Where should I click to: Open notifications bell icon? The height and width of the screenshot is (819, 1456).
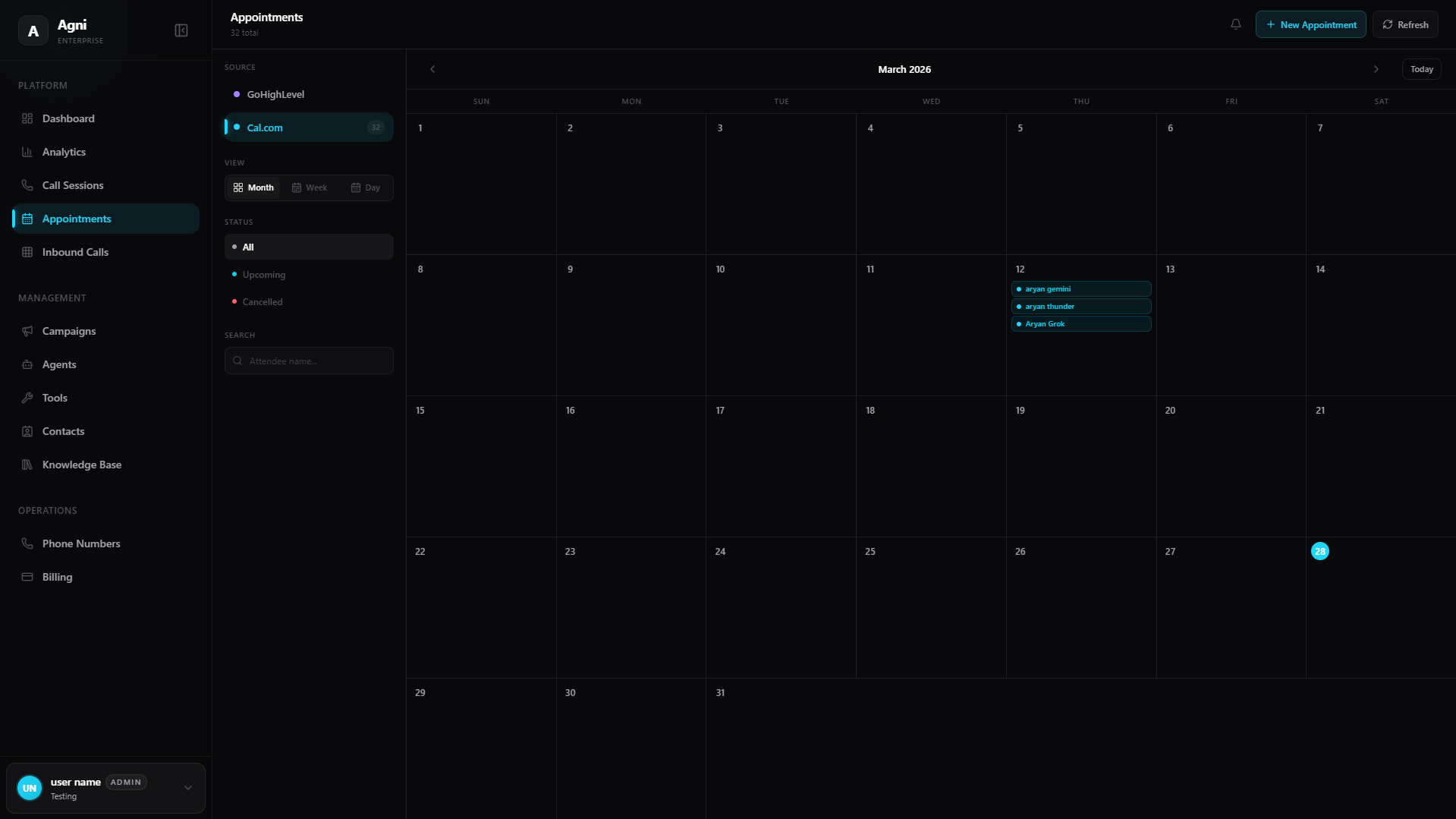pyautogui.click(x=1235, y=24)
